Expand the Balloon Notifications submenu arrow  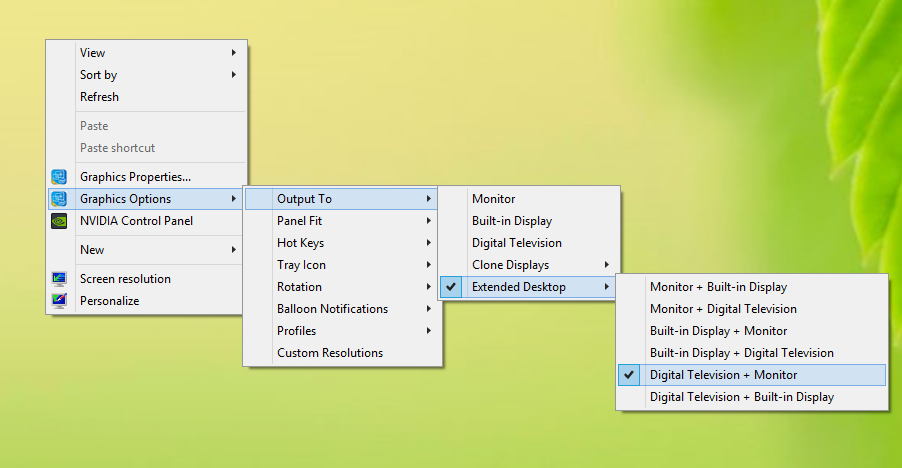pos(429,309)
